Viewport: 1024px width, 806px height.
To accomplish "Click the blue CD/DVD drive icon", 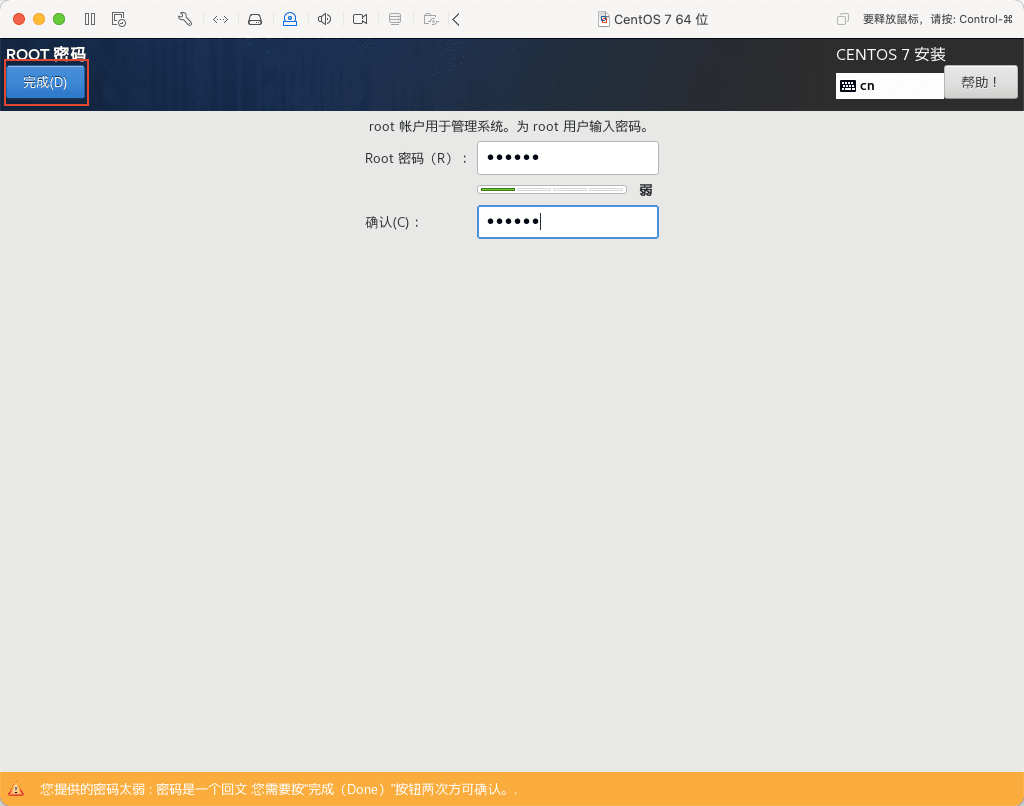I will click(x=290, y=19).
